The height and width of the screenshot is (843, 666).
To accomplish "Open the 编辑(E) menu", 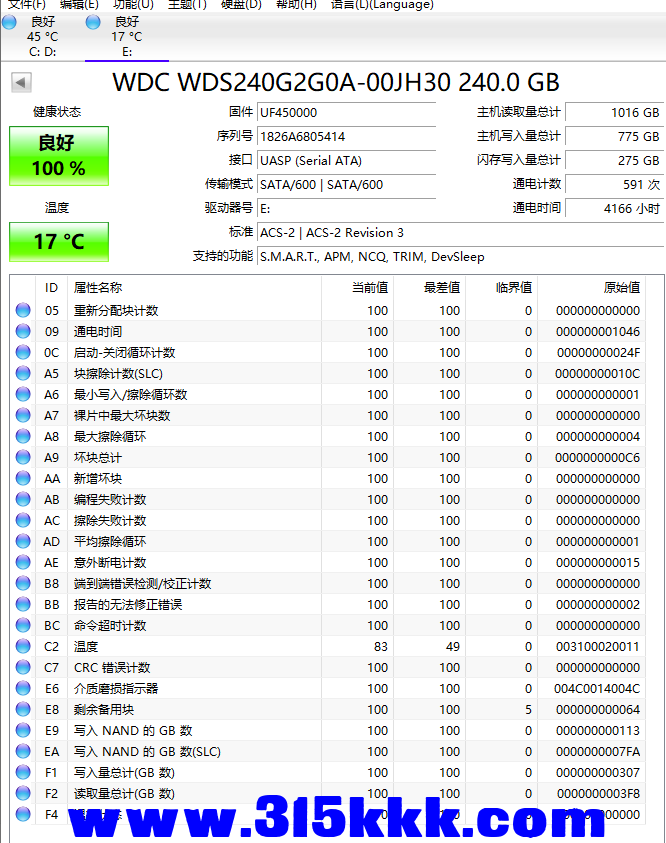I will coord(79,4).
